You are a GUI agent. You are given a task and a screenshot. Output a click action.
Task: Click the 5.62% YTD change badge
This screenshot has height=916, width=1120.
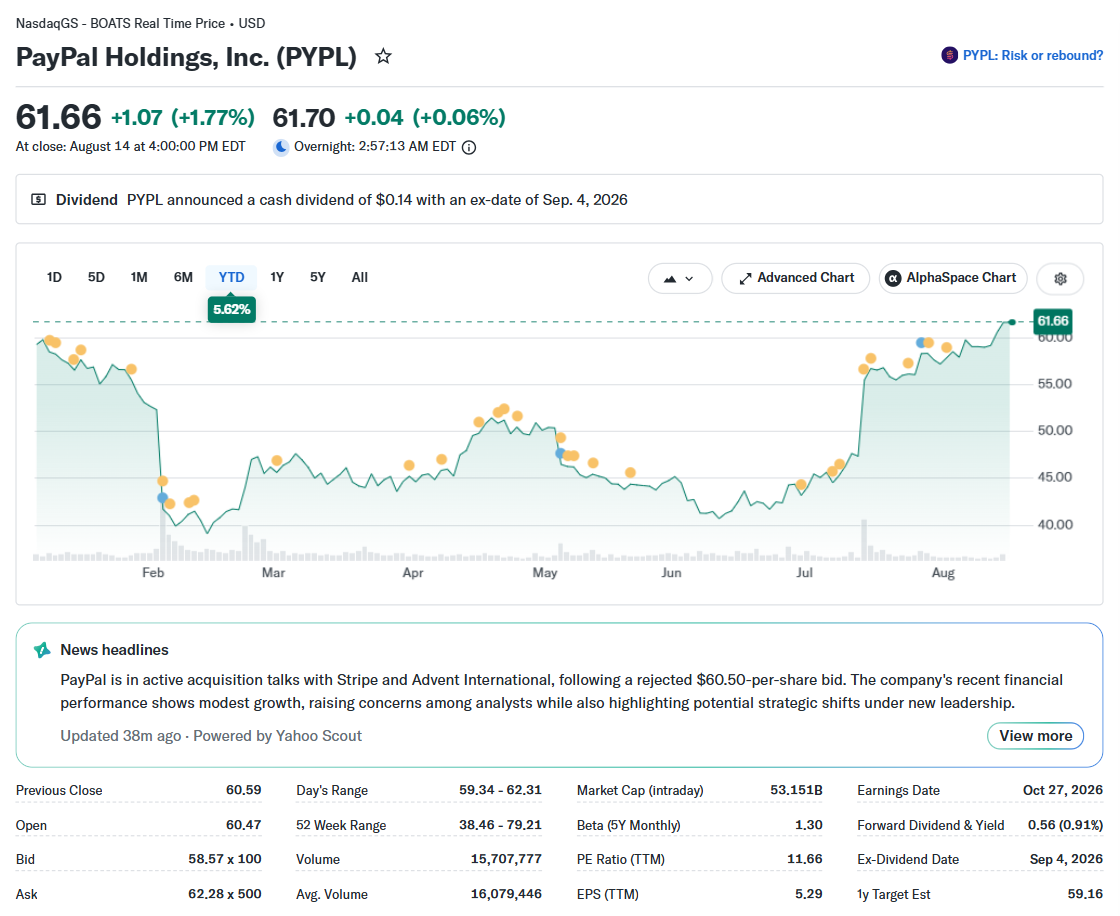point(231,309)
